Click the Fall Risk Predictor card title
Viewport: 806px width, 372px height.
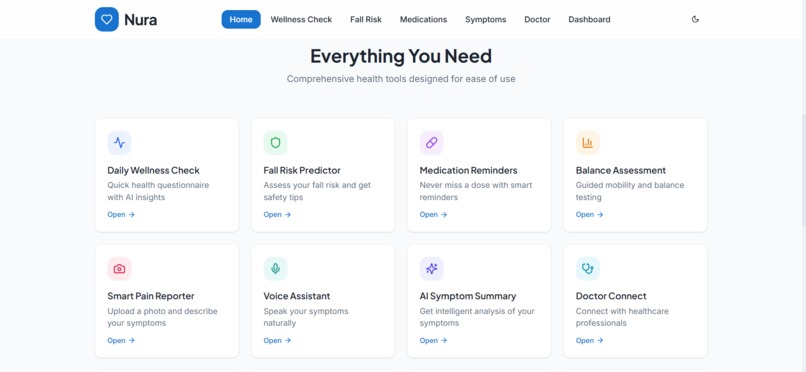(302, 171)
